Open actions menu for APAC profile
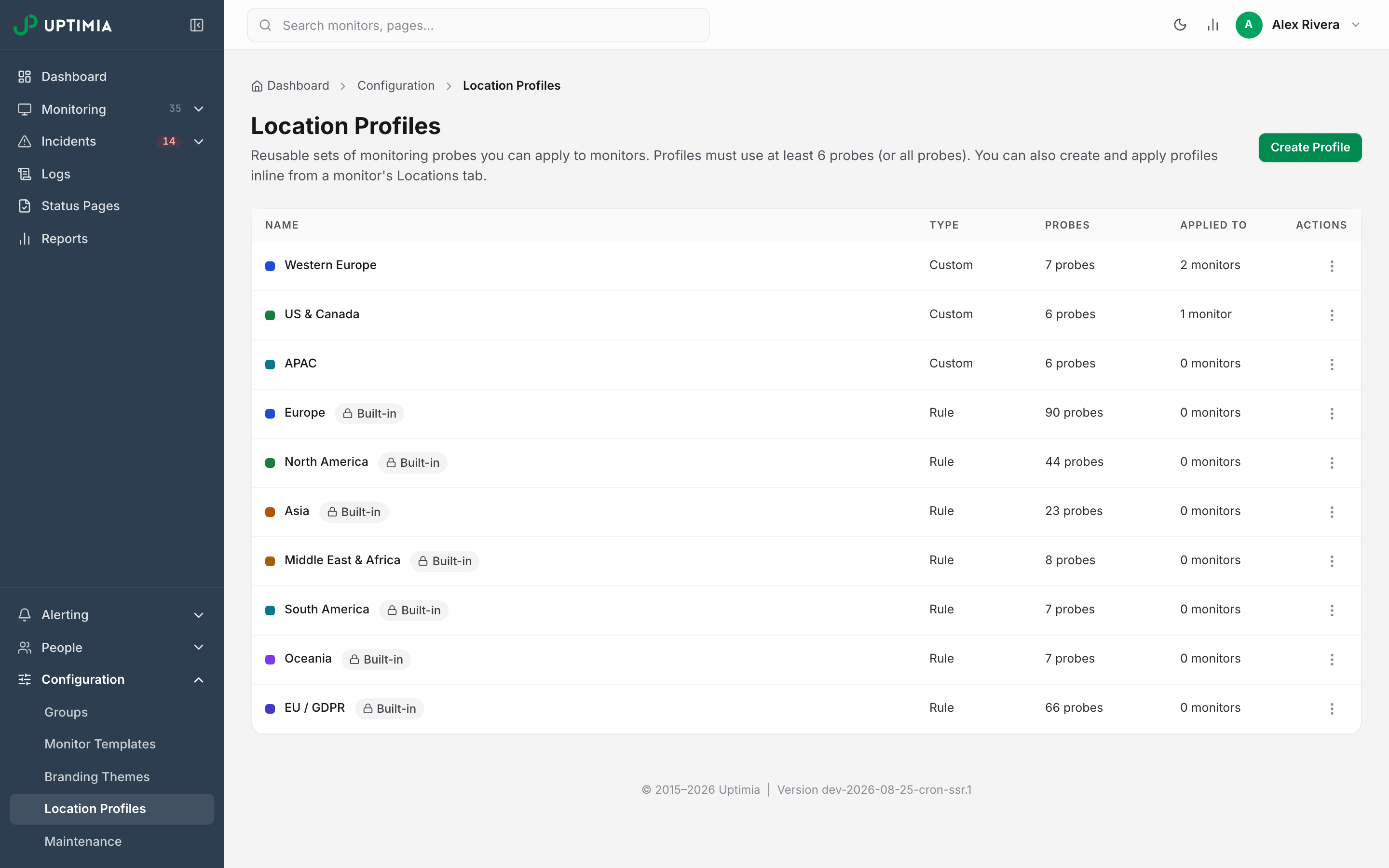 click(1332, 365)
